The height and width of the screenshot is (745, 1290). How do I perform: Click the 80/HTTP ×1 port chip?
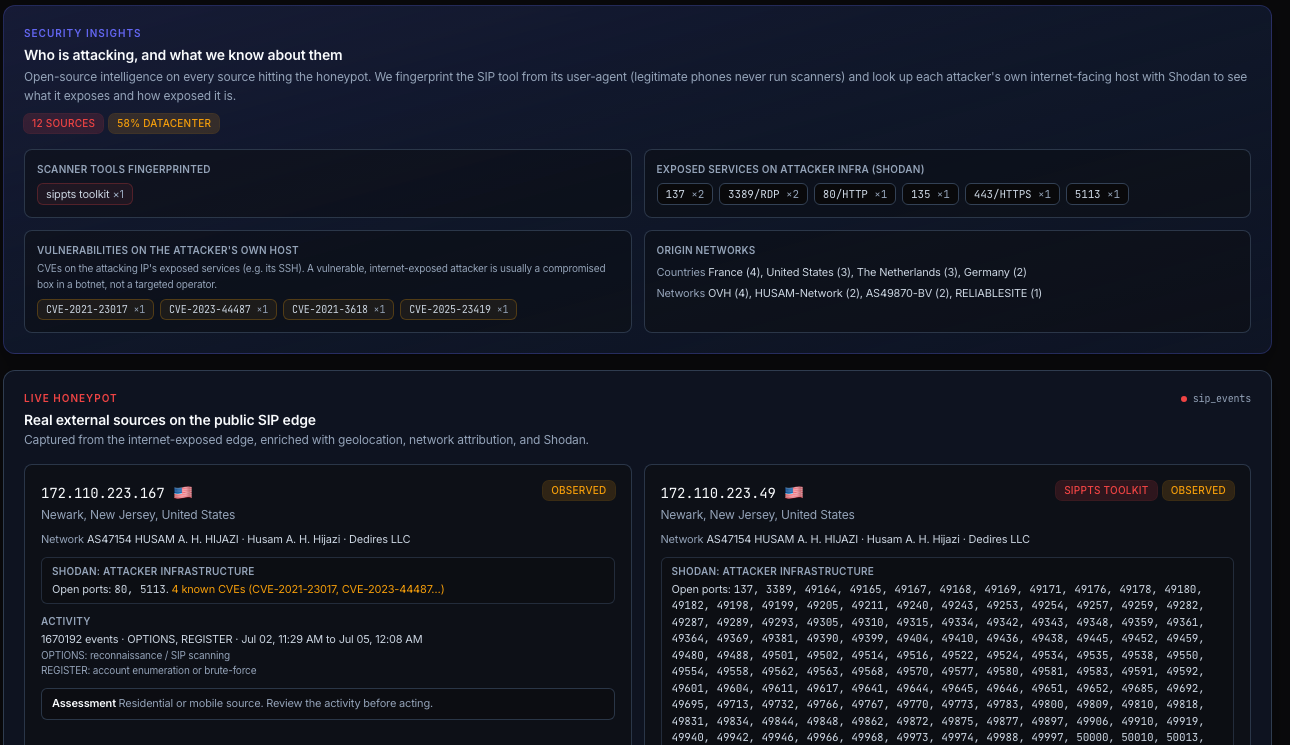coord(855,194)
